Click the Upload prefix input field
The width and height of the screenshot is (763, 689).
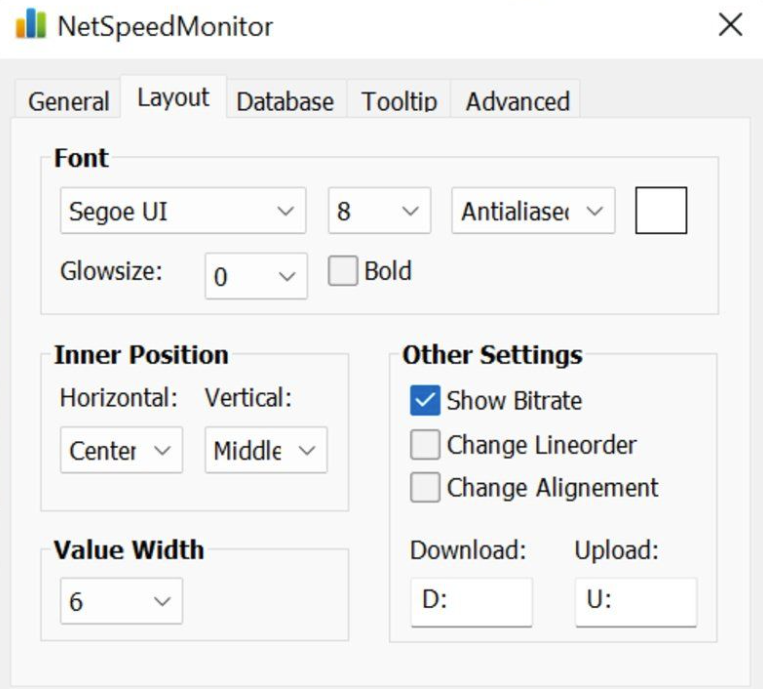(x=636, y=602)
